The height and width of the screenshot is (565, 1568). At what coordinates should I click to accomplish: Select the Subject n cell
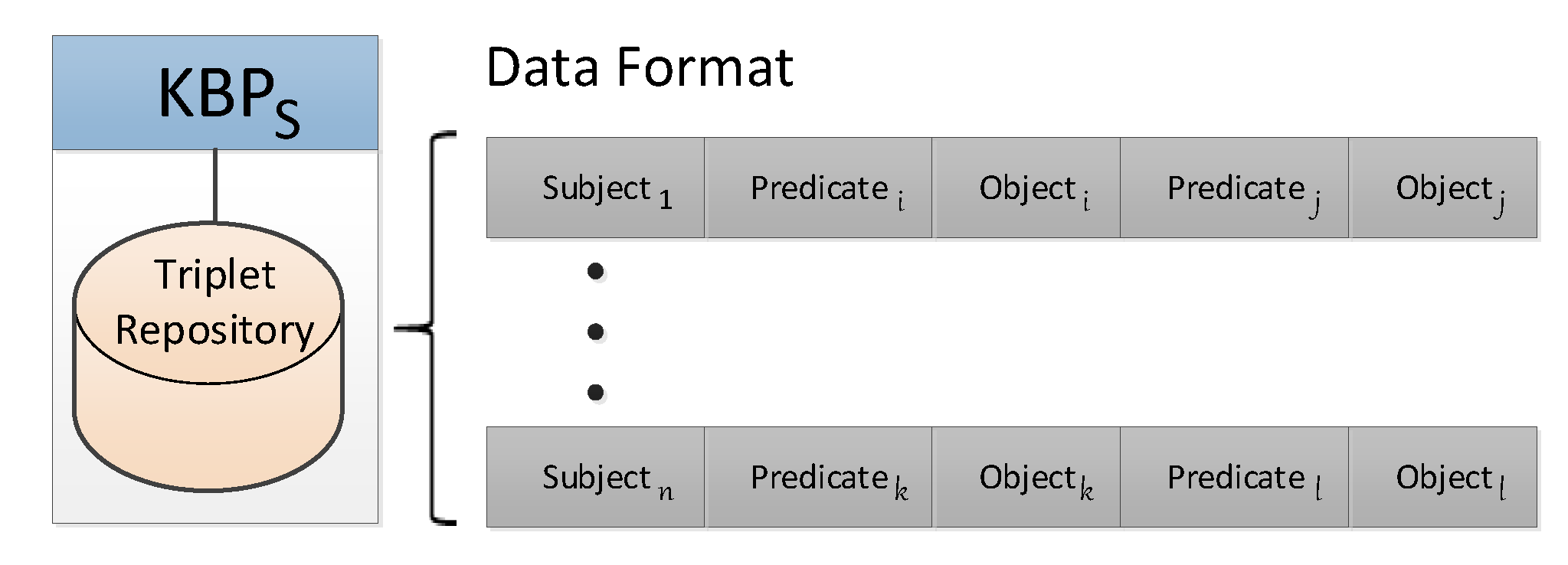(x=595, y=478)
